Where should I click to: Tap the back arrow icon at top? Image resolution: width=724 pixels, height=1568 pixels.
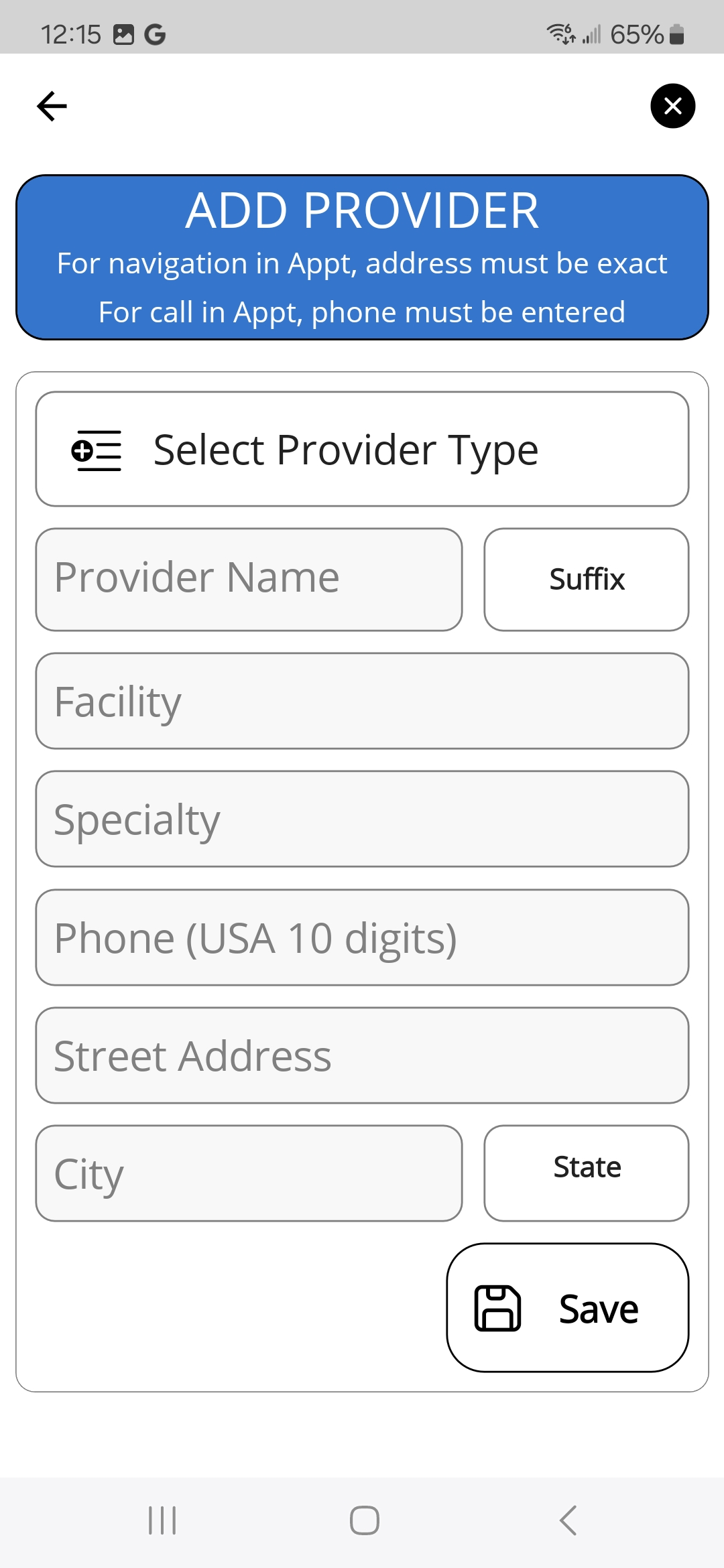pyautogui.click(x=52, y=106)
